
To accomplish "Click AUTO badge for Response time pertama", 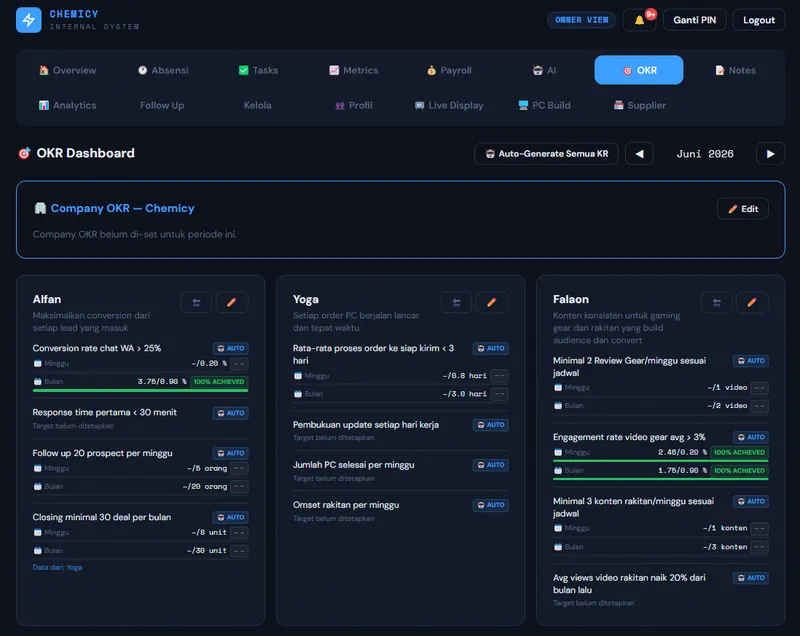I will 231,413.
